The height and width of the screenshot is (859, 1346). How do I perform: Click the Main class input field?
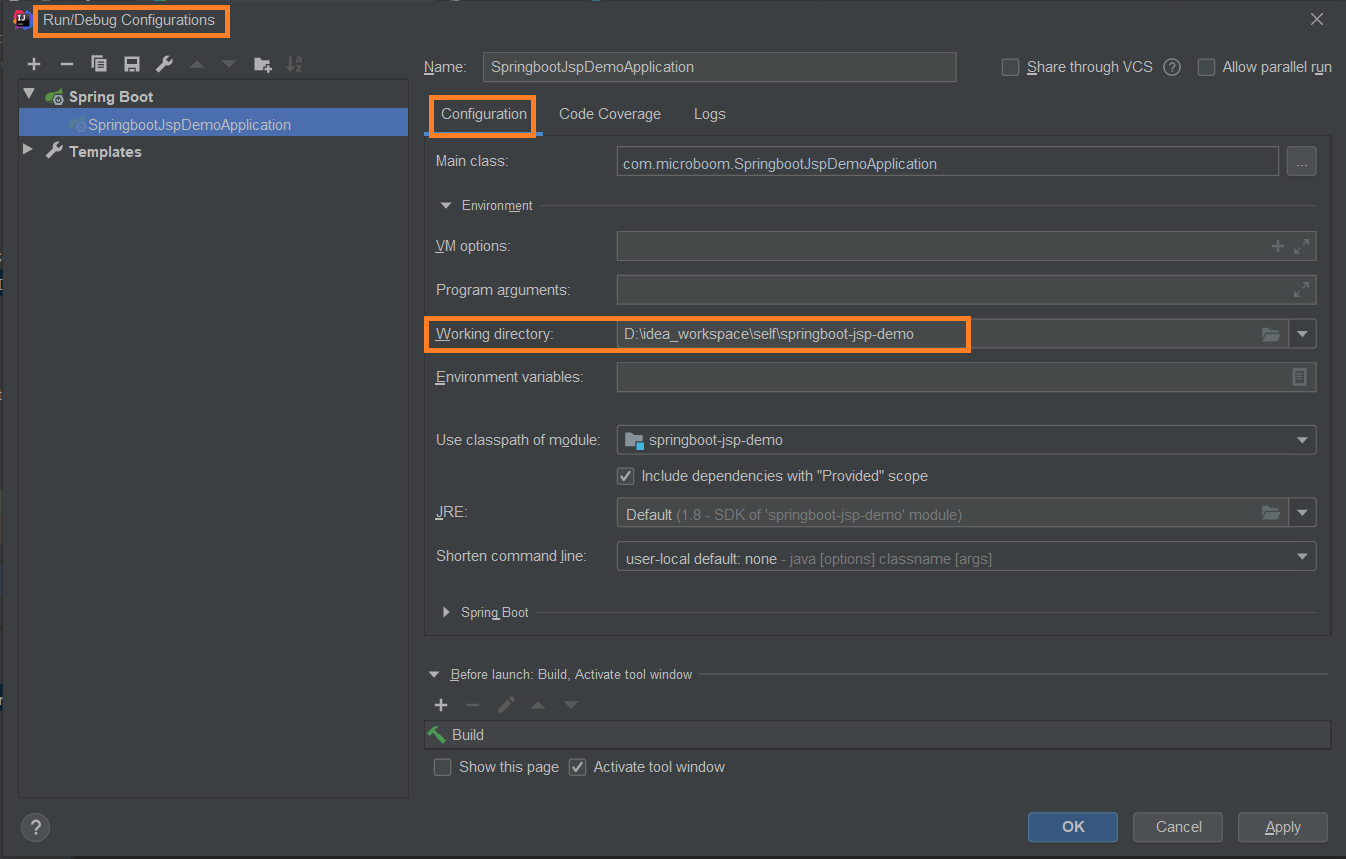pos(948,162)
